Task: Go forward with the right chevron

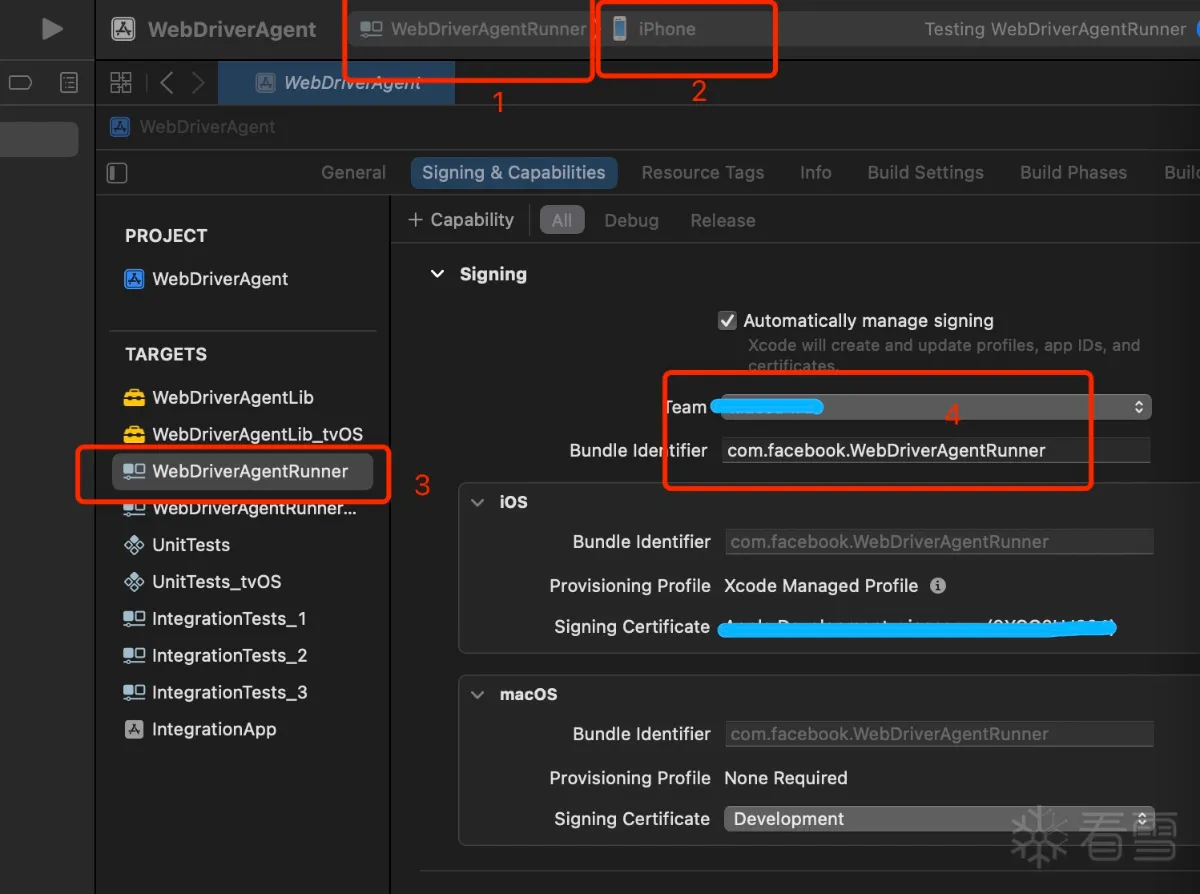Action: pyautogui.click(x=198, y=83)
